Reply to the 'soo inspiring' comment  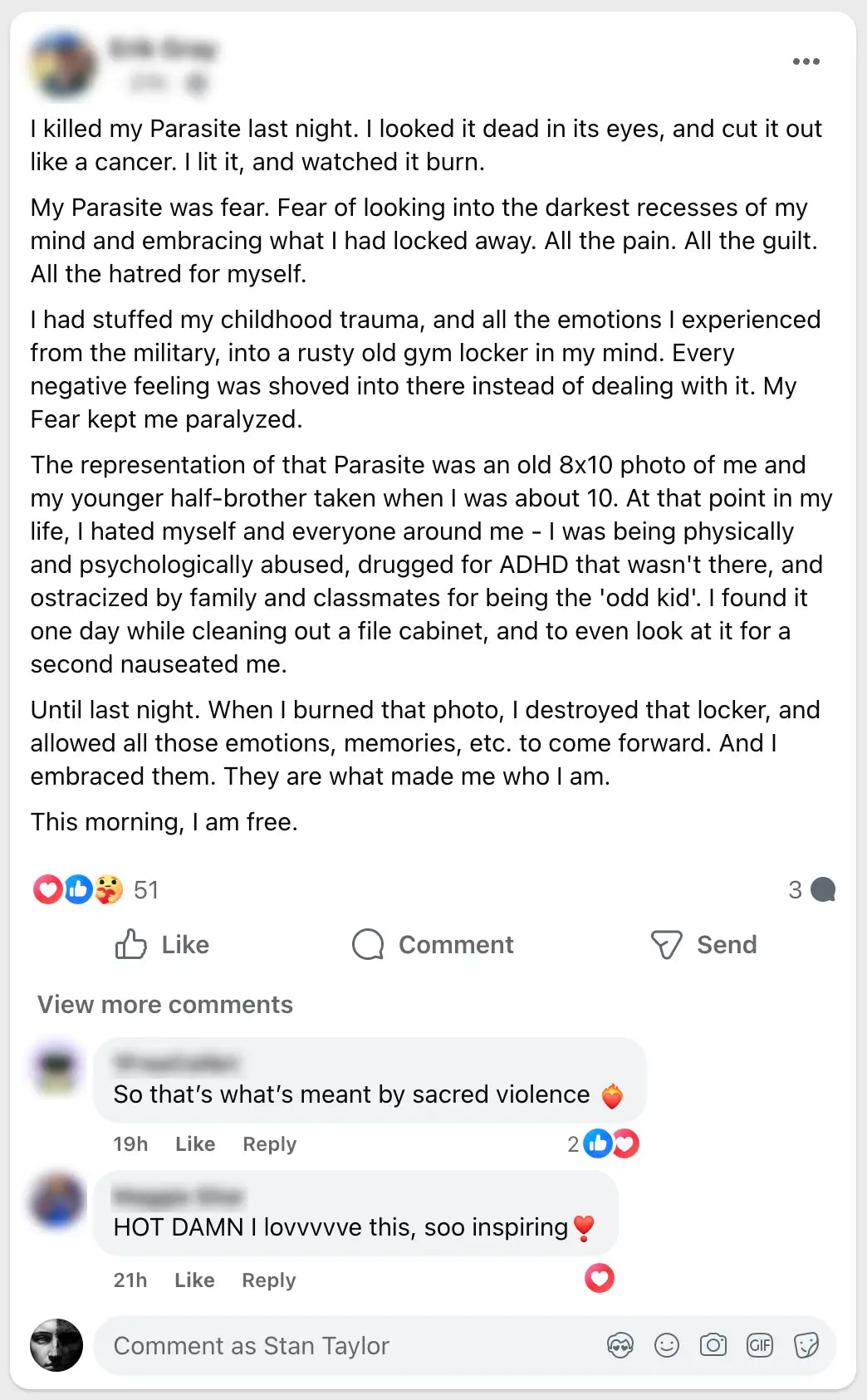point(268,1280)
